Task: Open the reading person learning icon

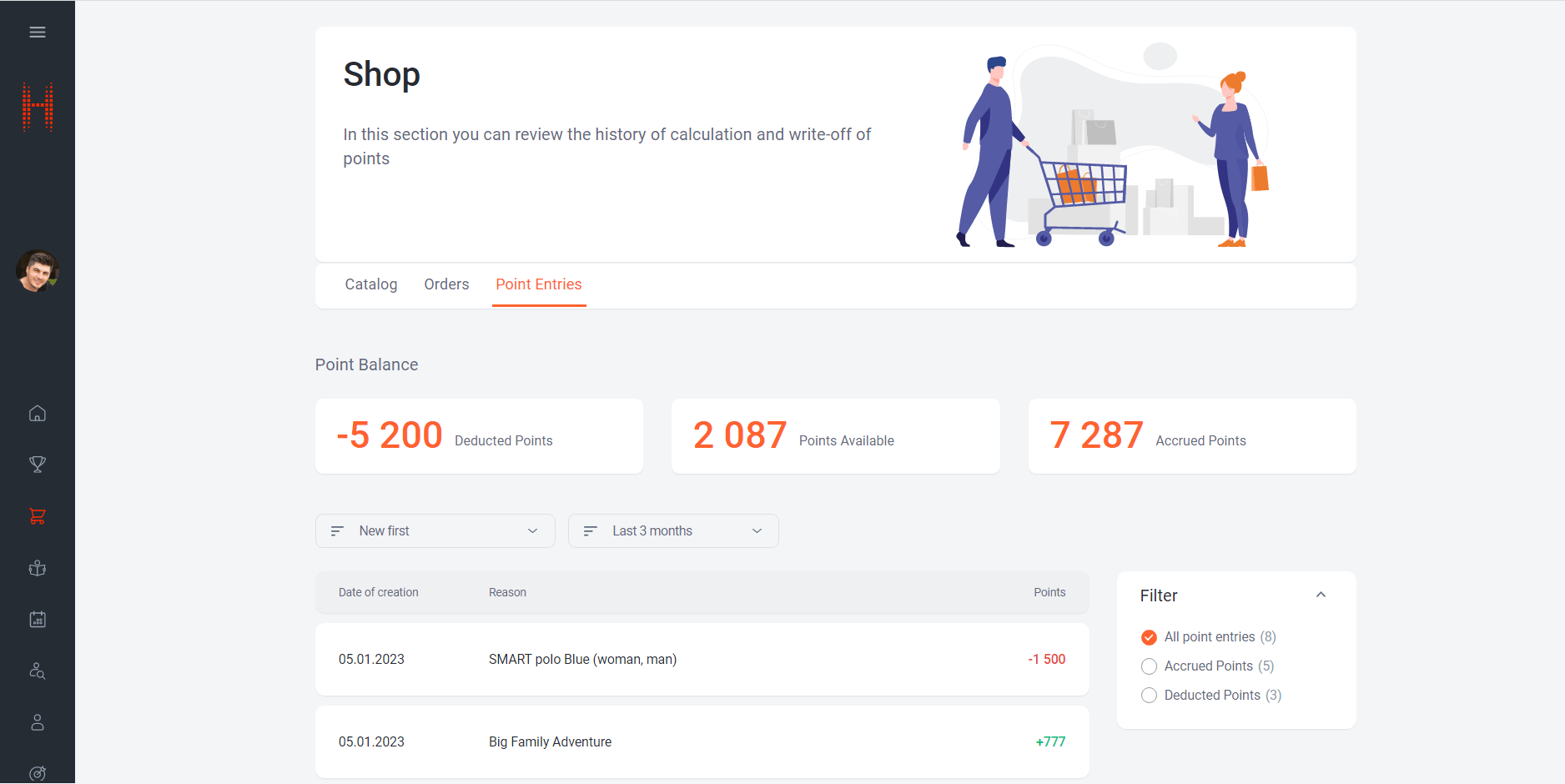Action: click(x=38, y=568)
